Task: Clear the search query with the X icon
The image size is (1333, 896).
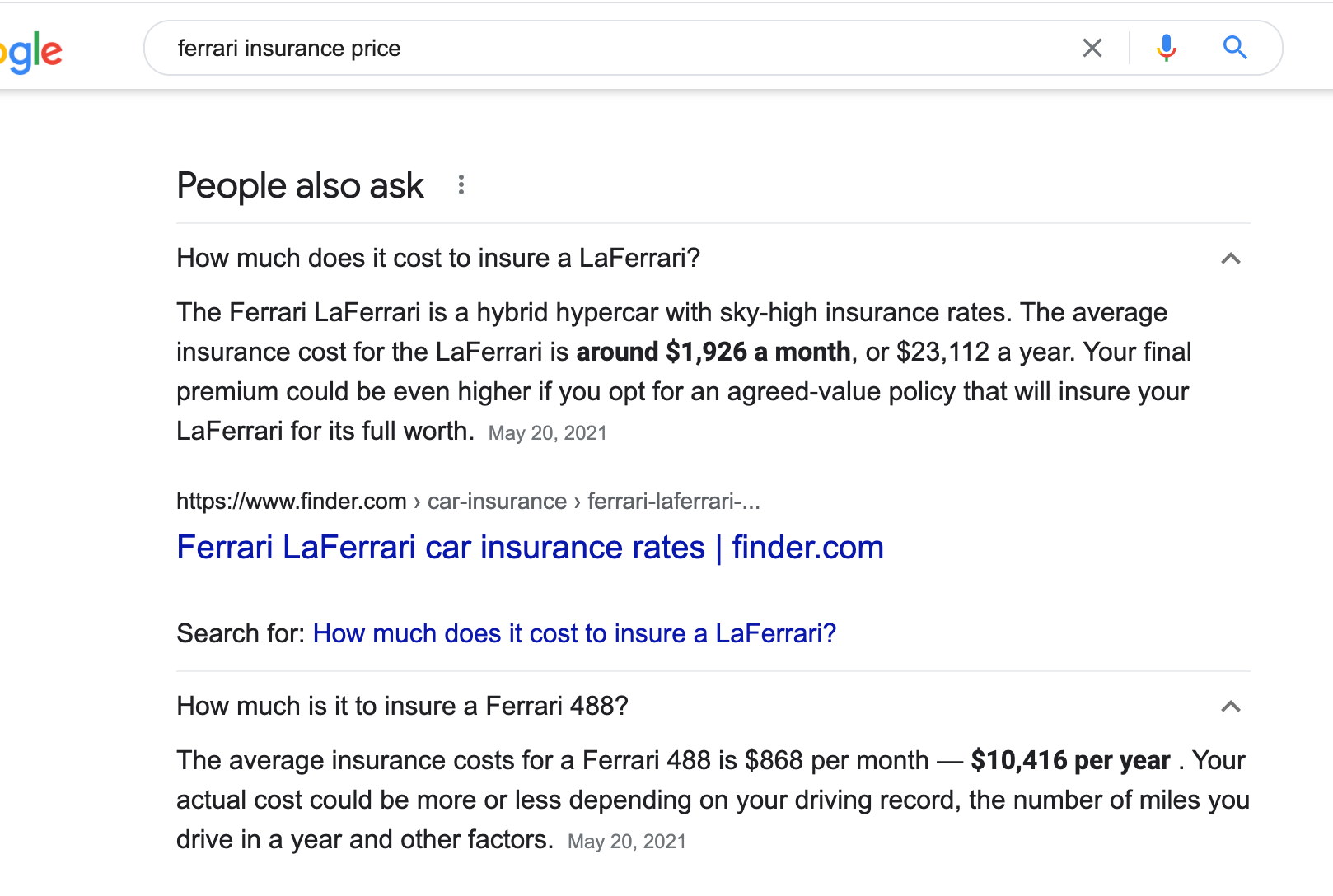Action: coord(1092,49)
